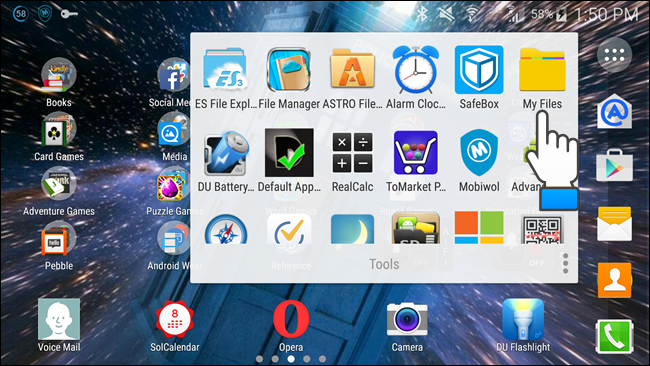Open the blue @ mail app
The image size is (650, 366).
[x=614, y=111]
